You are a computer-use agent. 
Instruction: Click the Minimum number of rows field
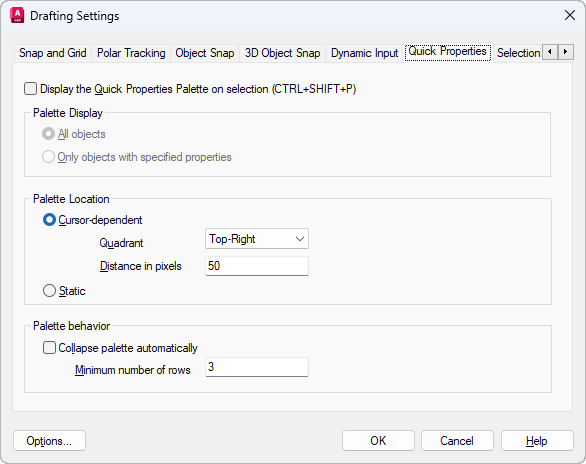point(257,367)
